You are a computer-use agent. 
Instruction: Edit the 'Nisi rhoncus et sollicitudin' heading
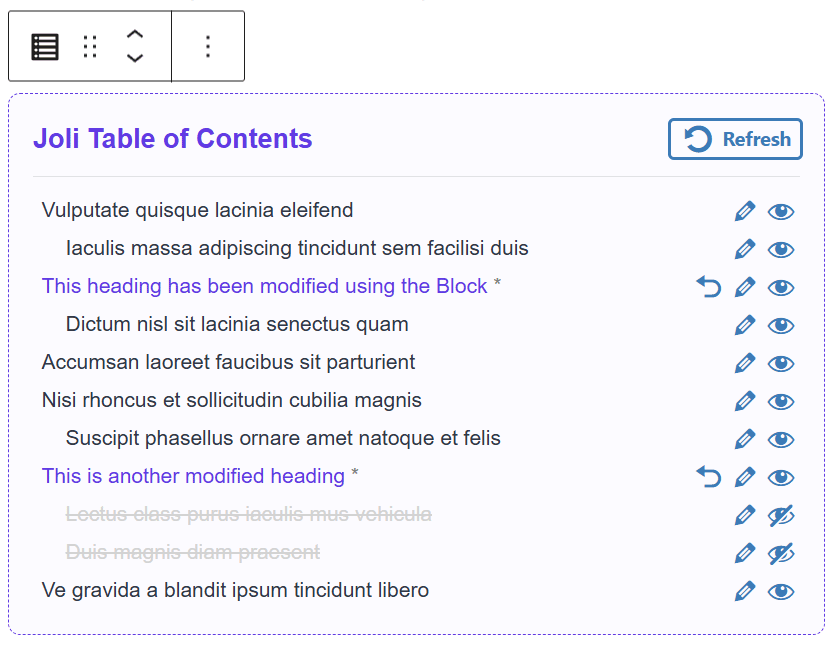[744, 401]
